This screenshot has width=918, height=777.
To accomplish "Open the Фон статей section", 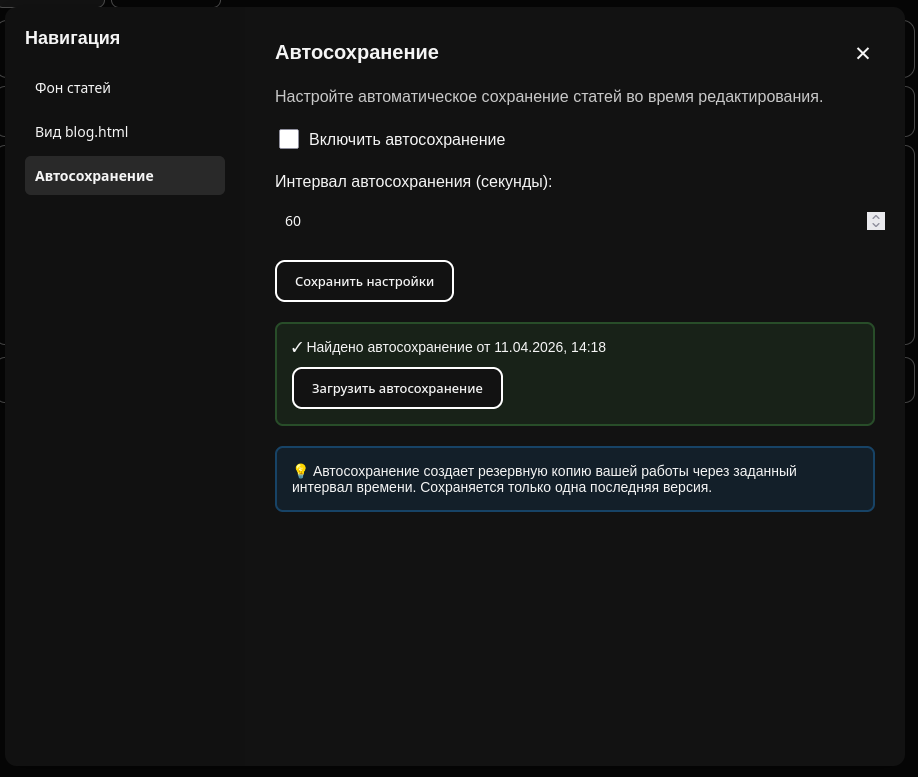I will [x=73, y=88].
